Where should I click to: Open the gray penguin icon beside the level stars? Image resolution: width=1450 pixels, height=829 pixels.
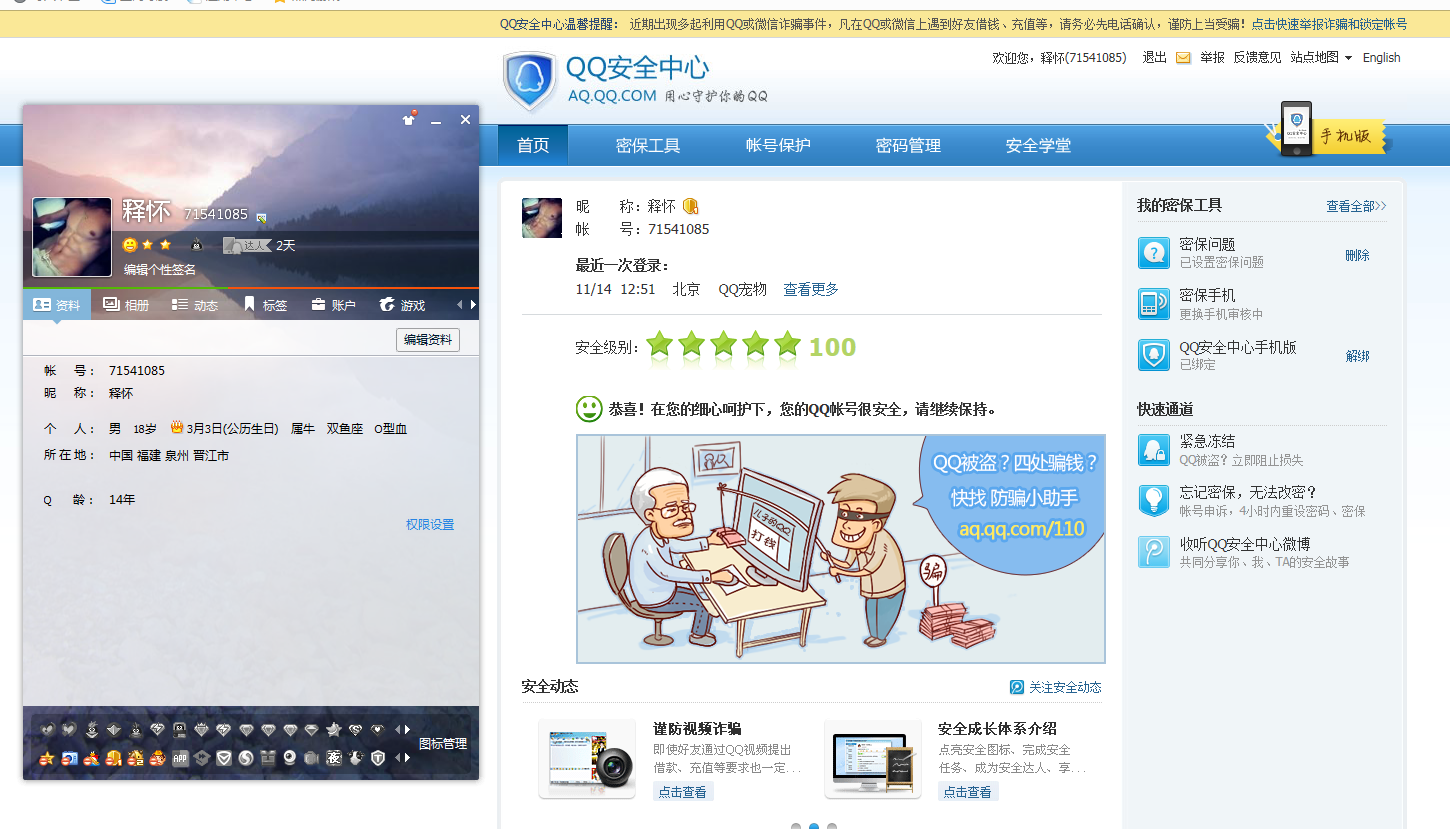(196, 245)
